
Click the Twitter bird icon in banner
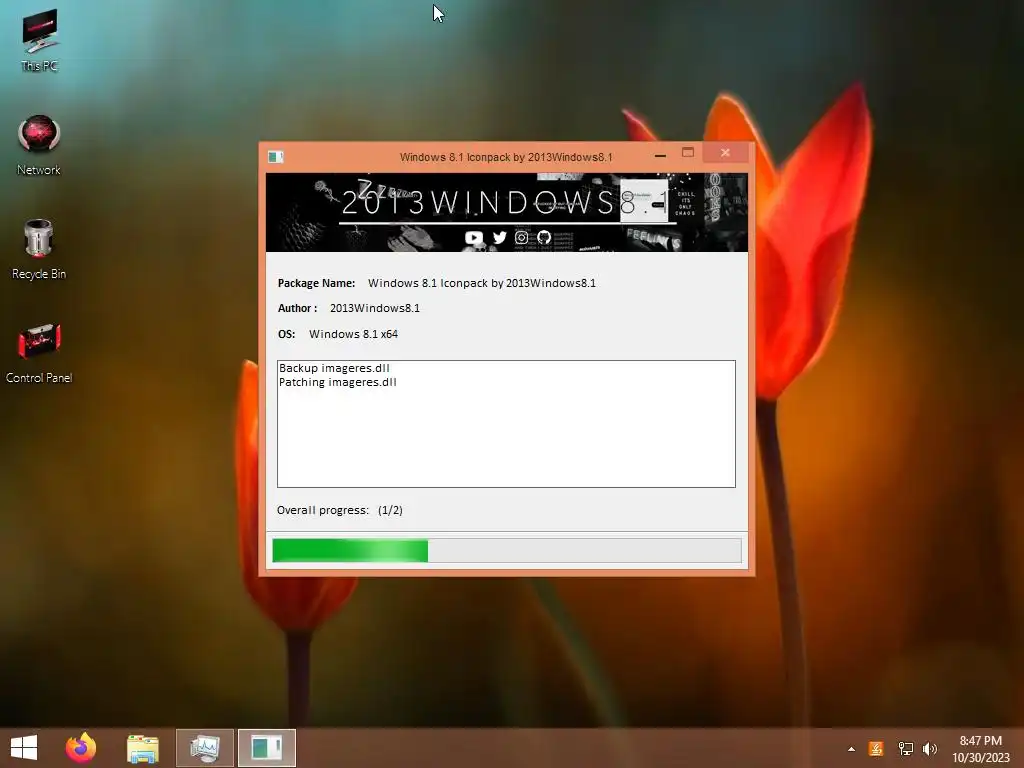point(500,238)
